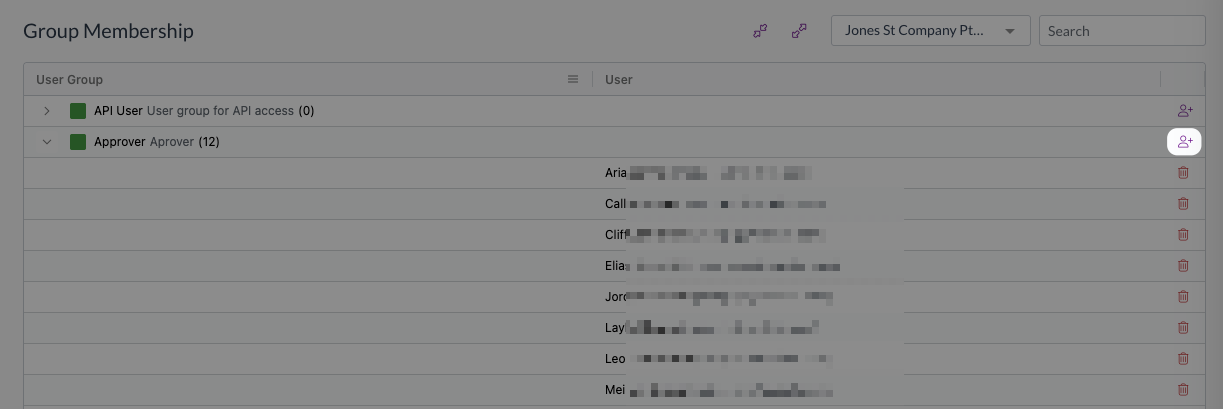Screen dimensions: 1223x409
Task: Add user to Approver group
Action: (1184, 142)
